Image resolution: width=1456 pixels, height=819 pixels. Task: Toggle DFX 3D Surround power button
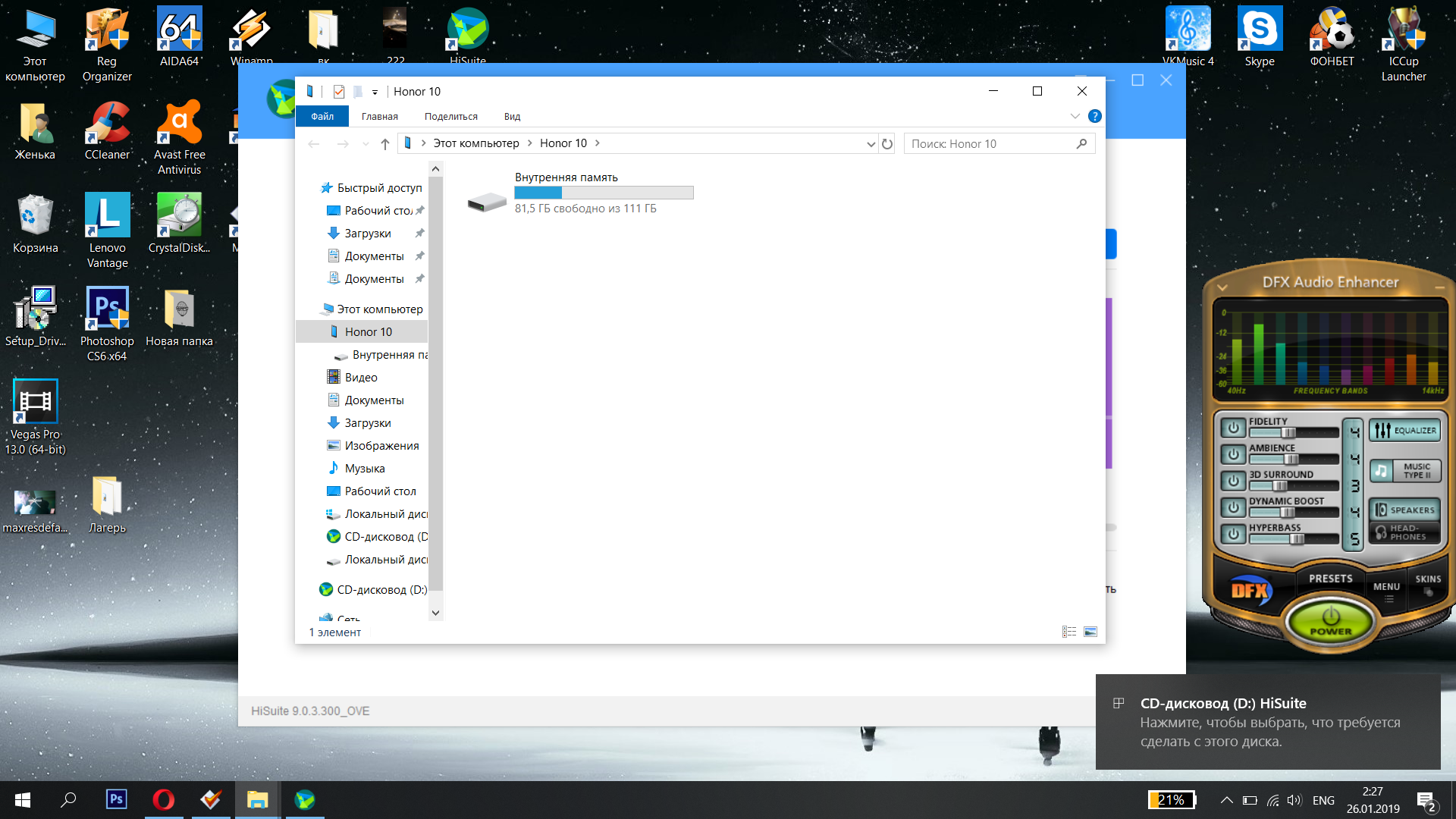[x=1233, y=481]
